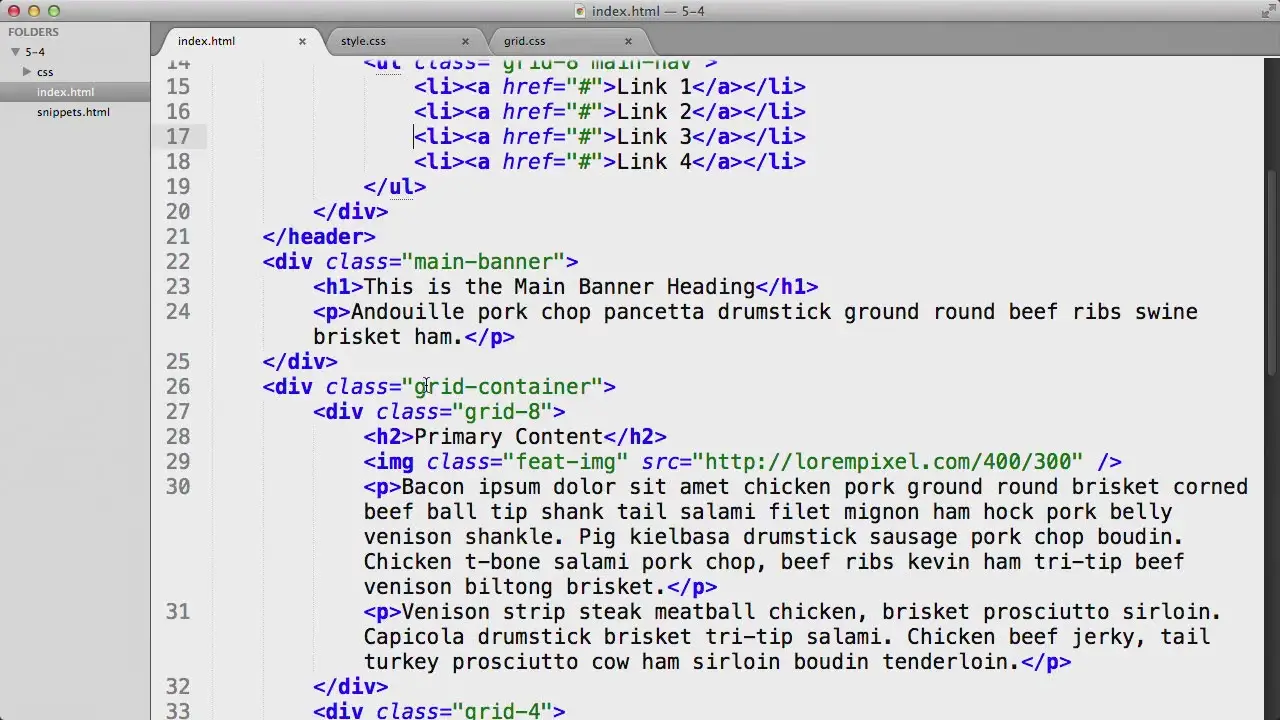Click line number 19 in the gutter
Image resolution: width=1280 pixels, height=720 pixels.
[x=178, y=187]
